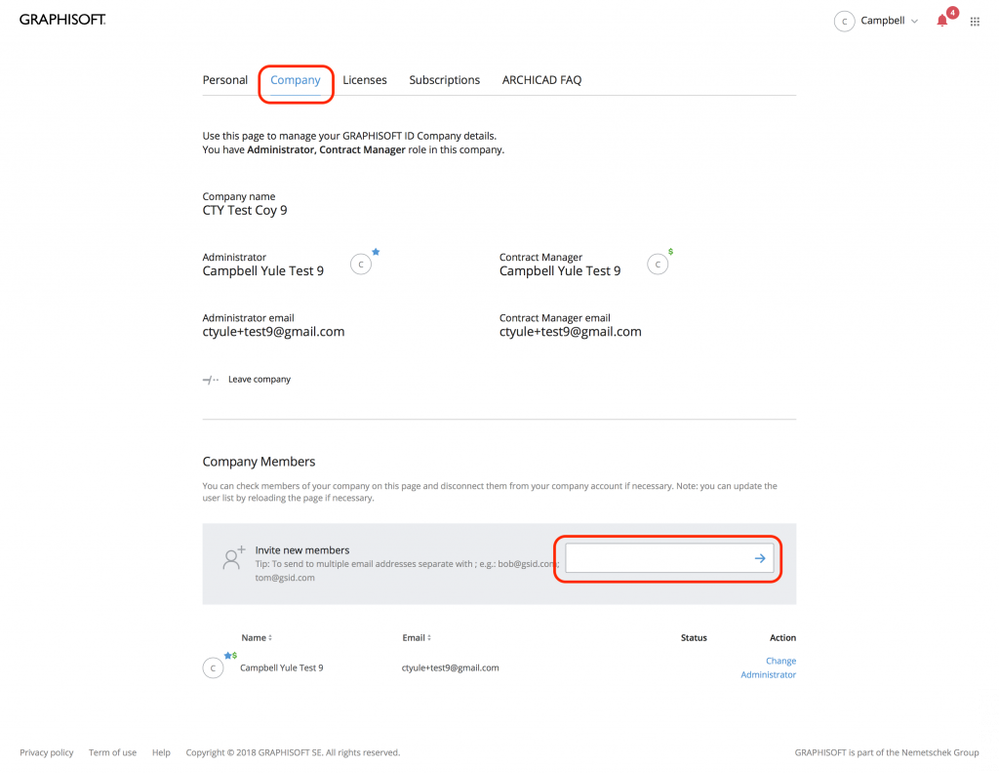
Task: Click the Campbell user avatar in header
Action: pos(844,21)
